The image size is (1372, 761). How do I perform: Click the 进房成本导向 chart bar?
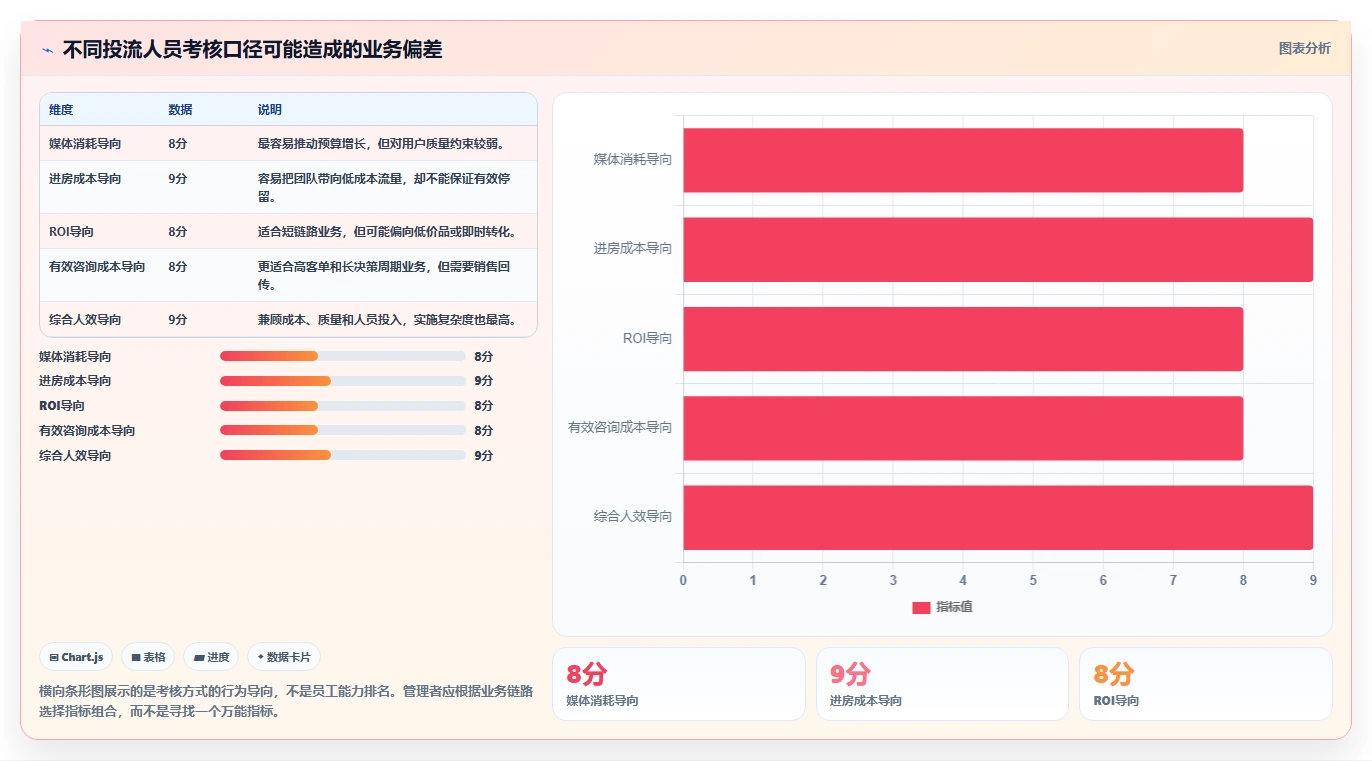pyautogui.click(x=998, y=249)
